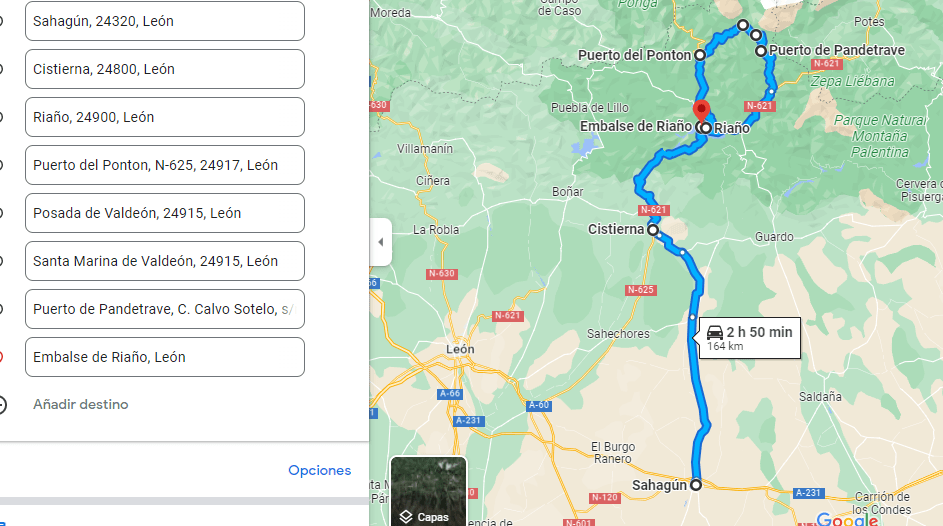
Task: Click the N-621 road badge near Cistierna
Action: tap(653, 210)
